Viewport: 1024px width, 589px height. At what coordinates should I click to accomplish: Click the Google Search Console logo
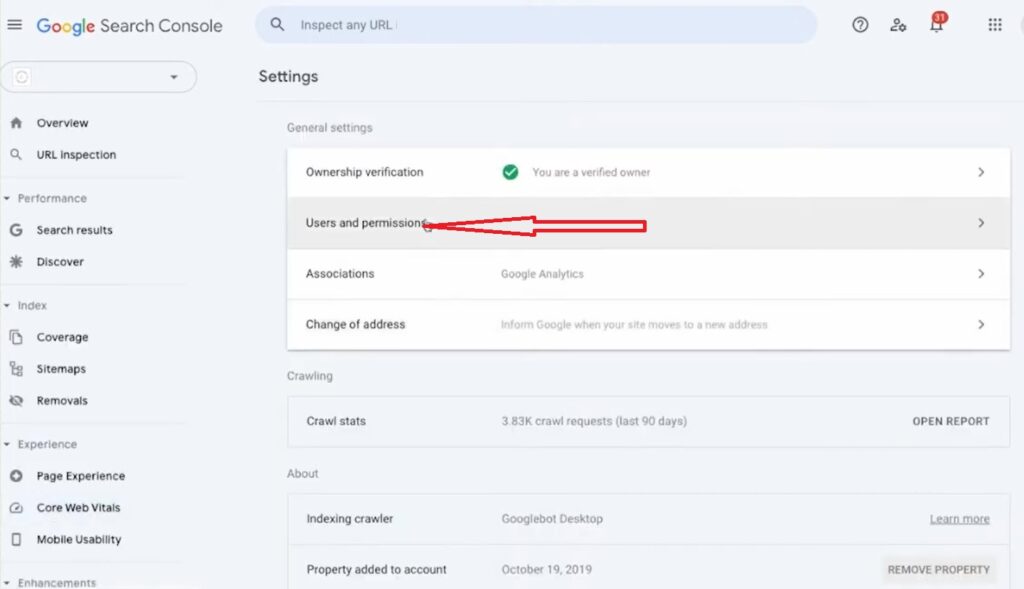[x=129, y=25]
